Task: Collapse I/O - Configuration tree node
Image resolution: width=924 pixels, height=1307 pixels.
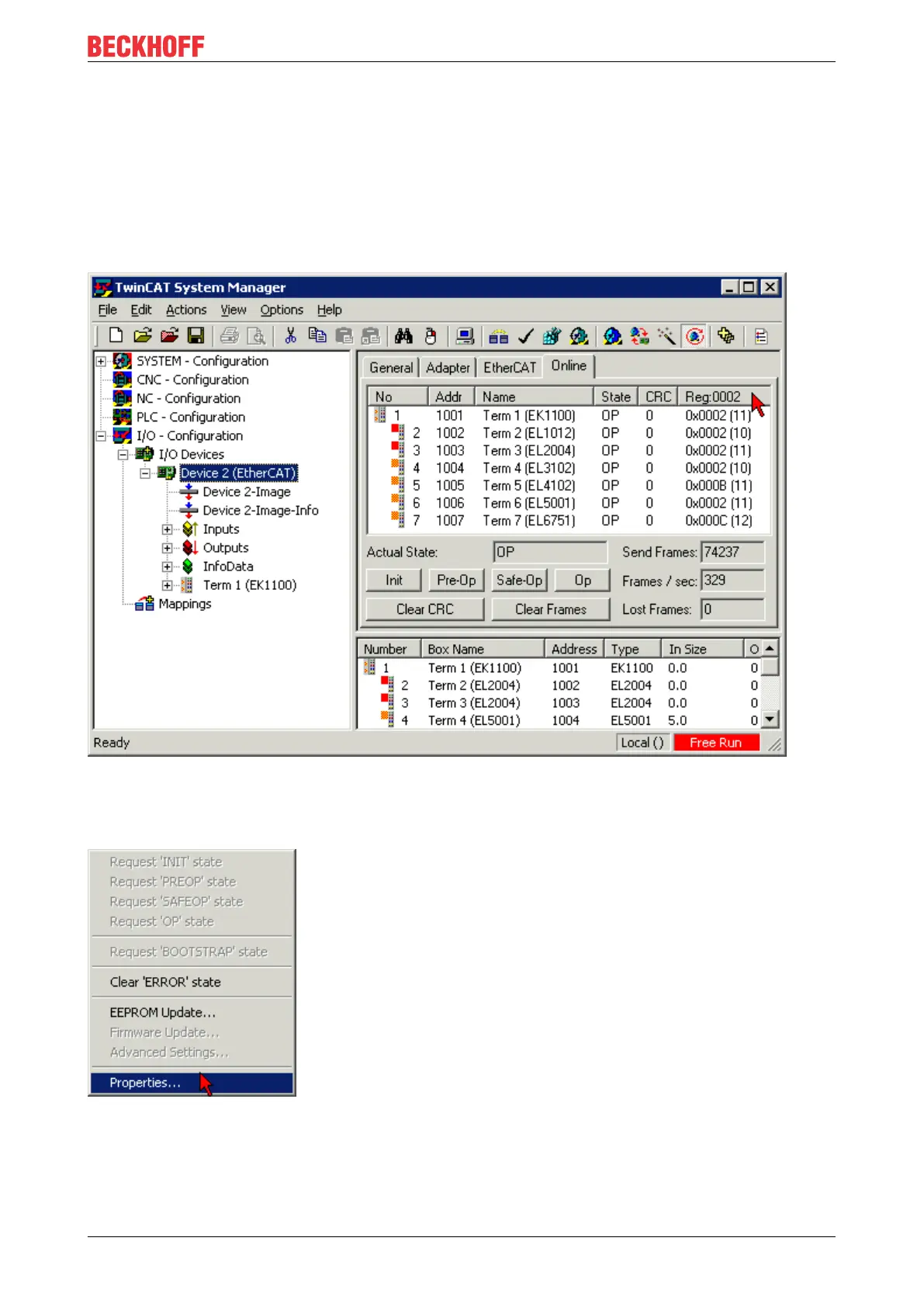Action: (x=101, y=436)
